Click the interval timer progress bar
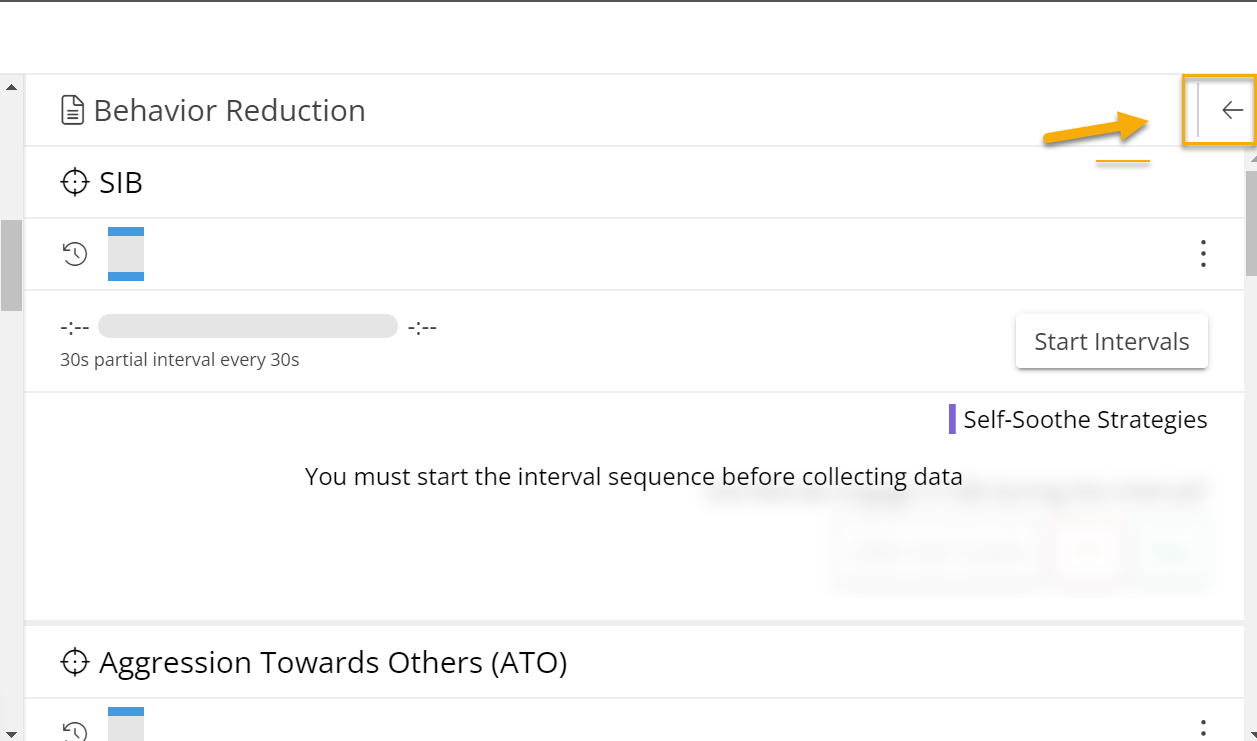 [247, 326]
